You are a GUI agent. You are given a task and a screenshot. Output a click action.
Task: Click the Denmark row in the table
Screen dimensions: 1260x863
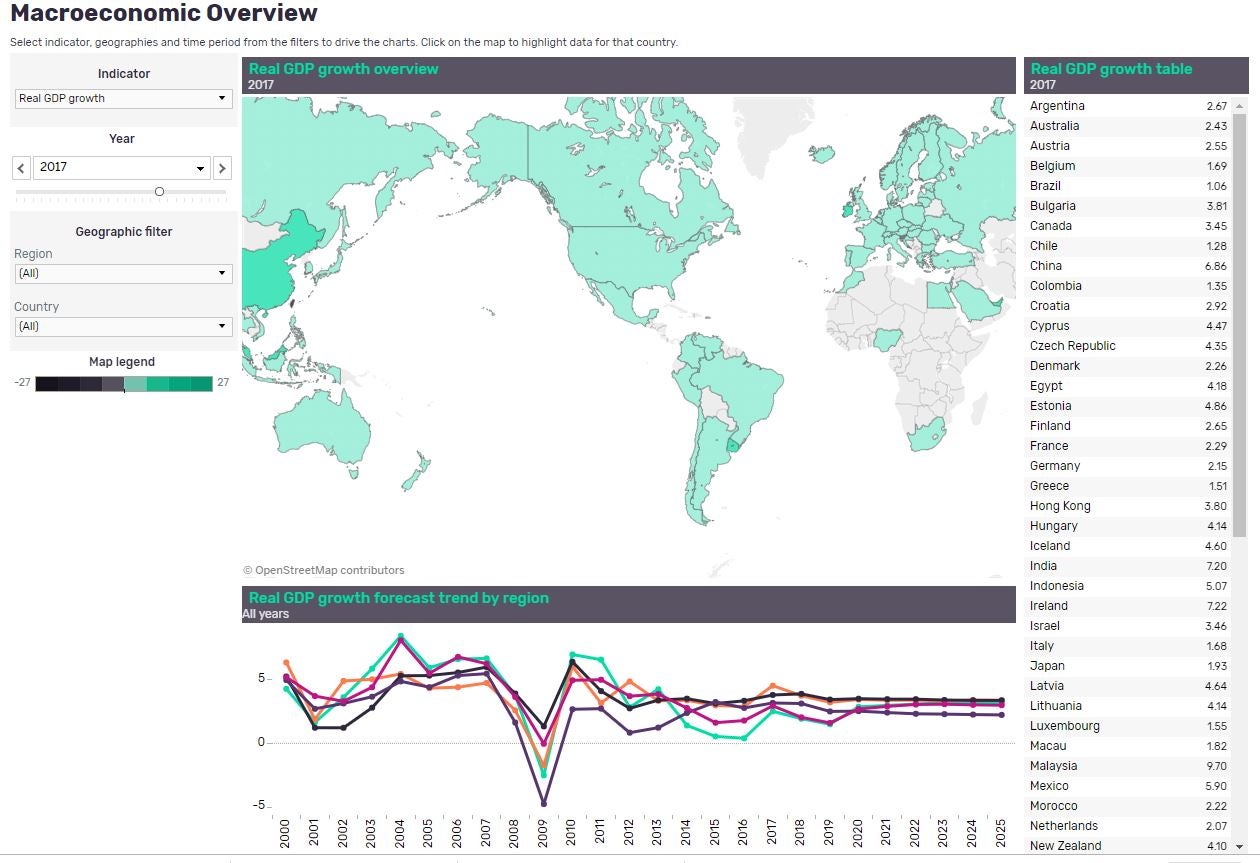(1128, 366)
